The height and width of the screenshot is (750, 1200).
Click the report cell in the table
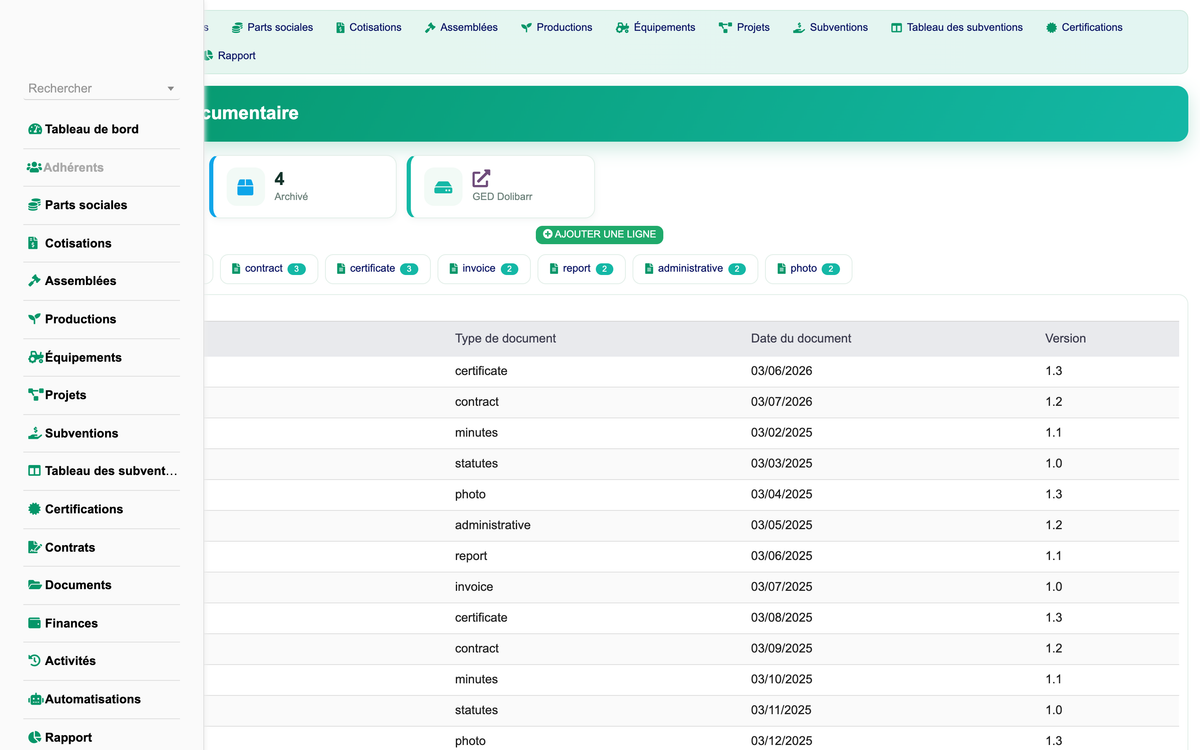(x=471, y=556)
